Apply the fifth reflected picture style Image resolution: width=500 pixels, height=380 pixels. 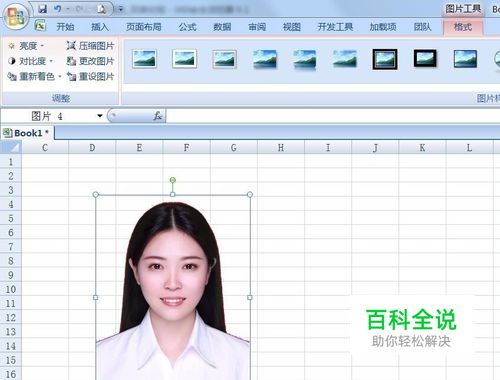tap(305, 59)
